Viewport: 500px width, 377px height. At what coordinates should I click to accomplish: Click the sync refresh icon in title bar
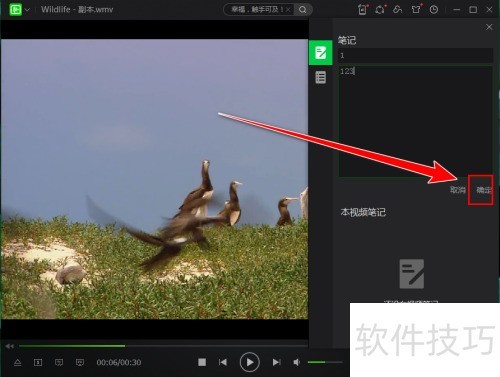pyautogui.click(x=379, y=10)
